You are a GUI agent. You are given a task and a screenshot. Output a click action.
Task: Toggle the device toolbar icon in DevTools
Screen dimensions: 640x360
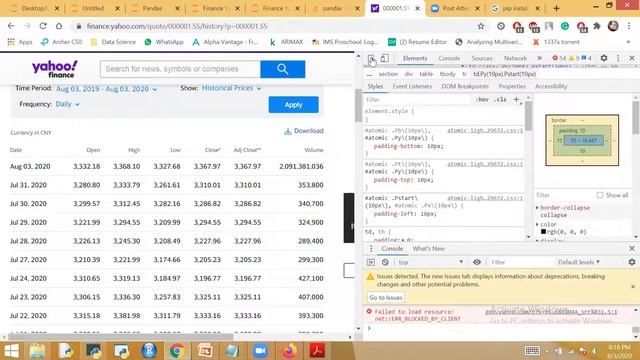pos(384,58)
